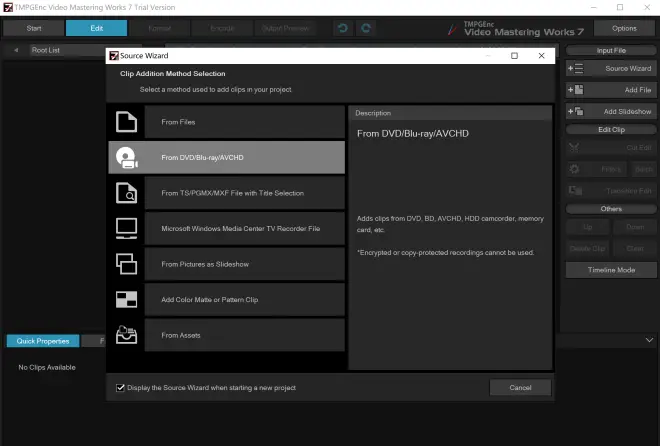
Task: Switch to the Edit stage tab
Action: click(x=96, y=28)
